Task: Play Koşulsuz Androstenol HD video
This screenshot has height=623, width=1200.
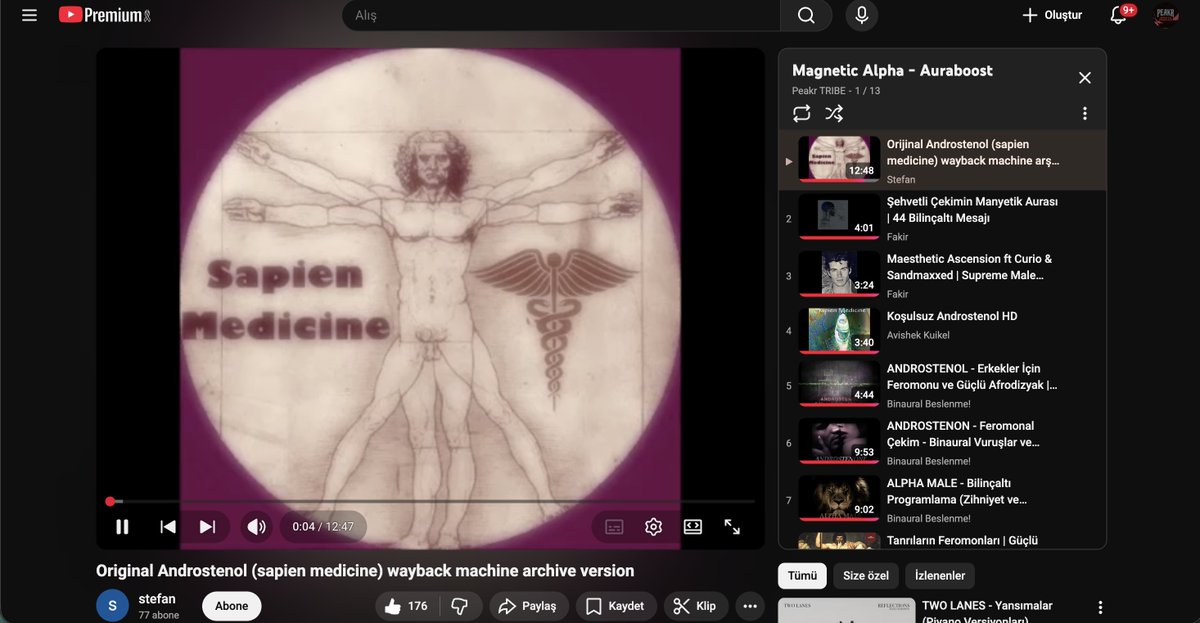Action: pyautogui.click(x=942, y=331)
